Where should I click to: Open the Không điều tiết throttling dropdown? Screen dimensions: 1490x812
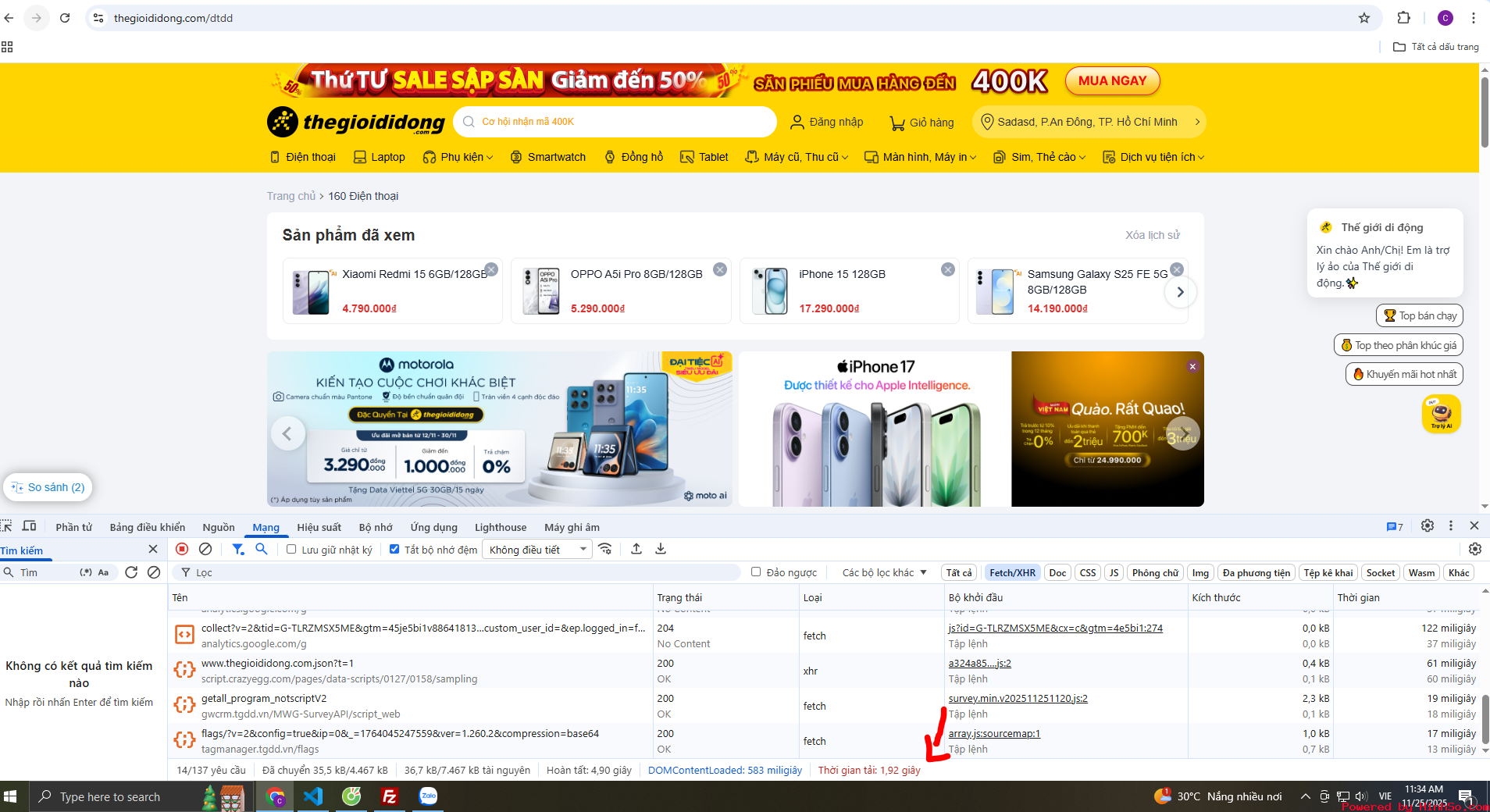[x=536, y=550]
